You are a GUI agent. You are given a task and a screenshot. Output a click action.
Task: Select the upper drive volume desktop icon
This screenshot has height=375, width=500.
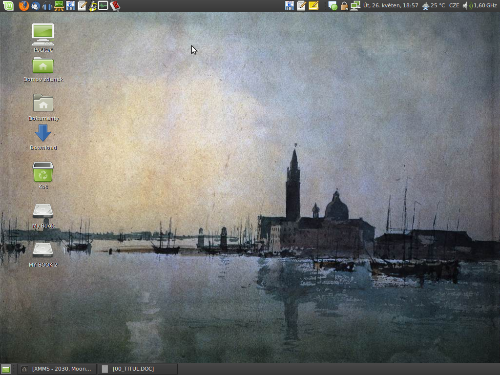(x=43, y=212)
